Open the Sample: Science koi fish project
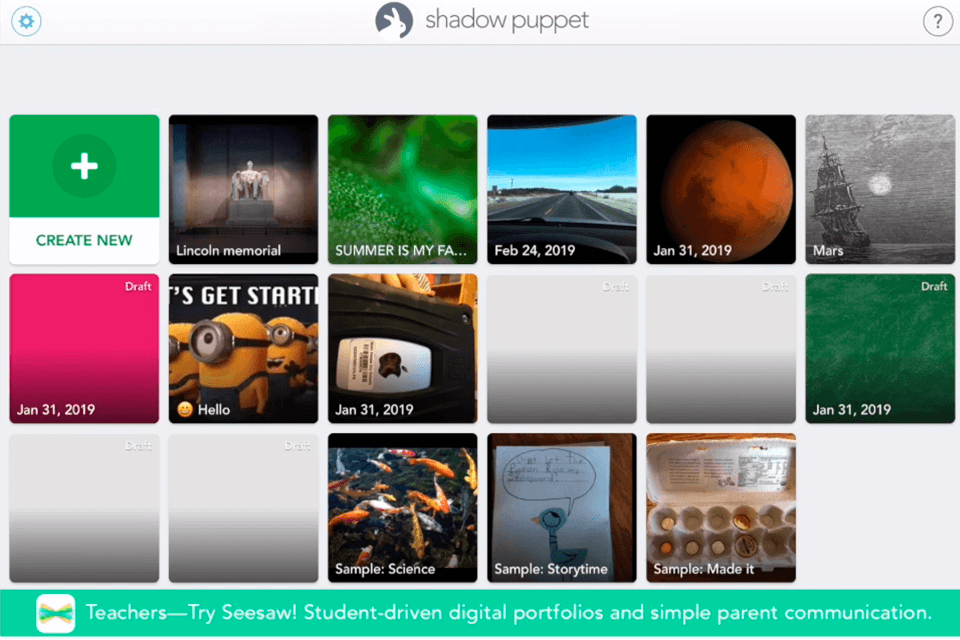 [403, 508]
